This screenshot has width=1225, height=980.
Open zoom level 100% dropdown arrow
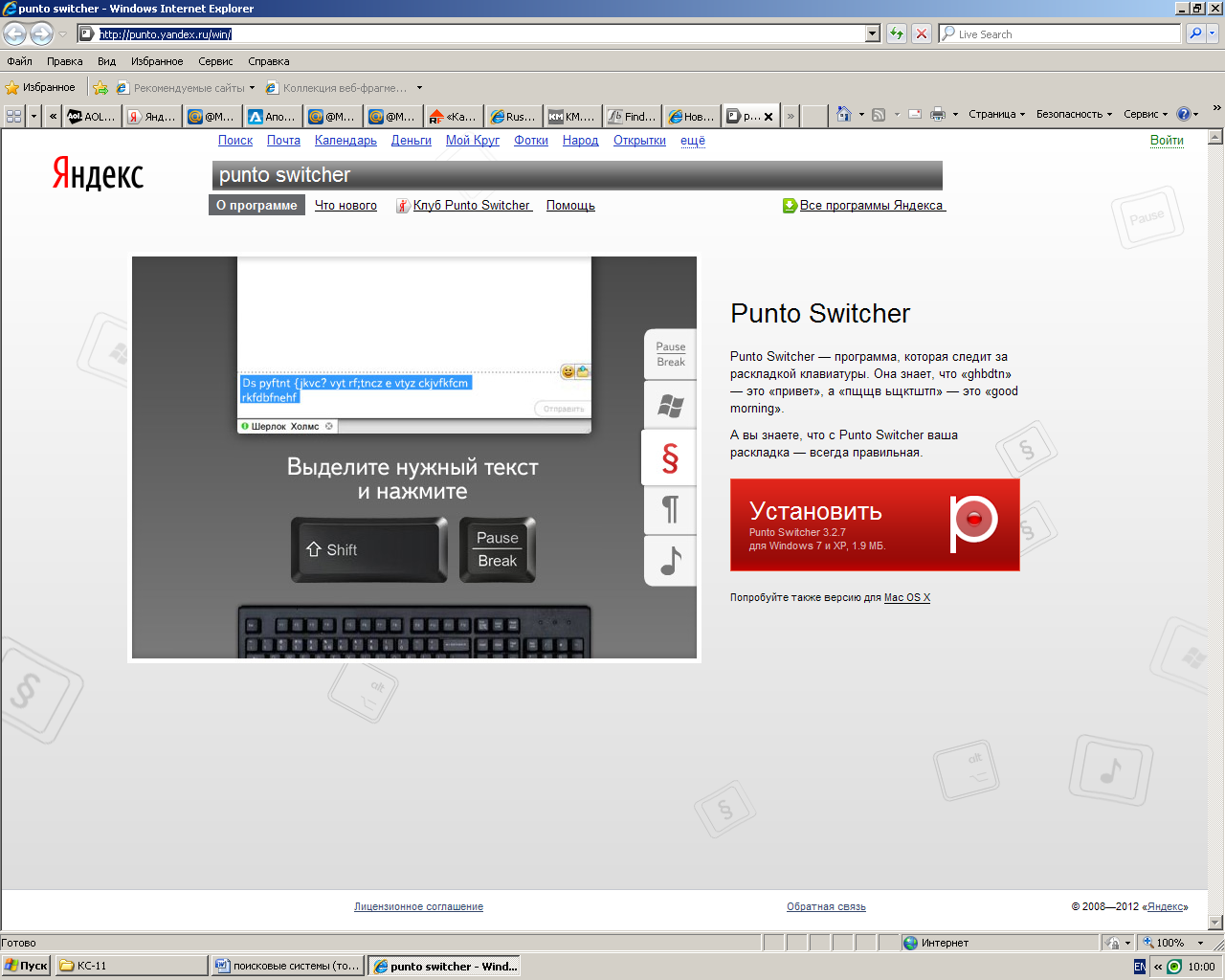(x=1200, y=943)
